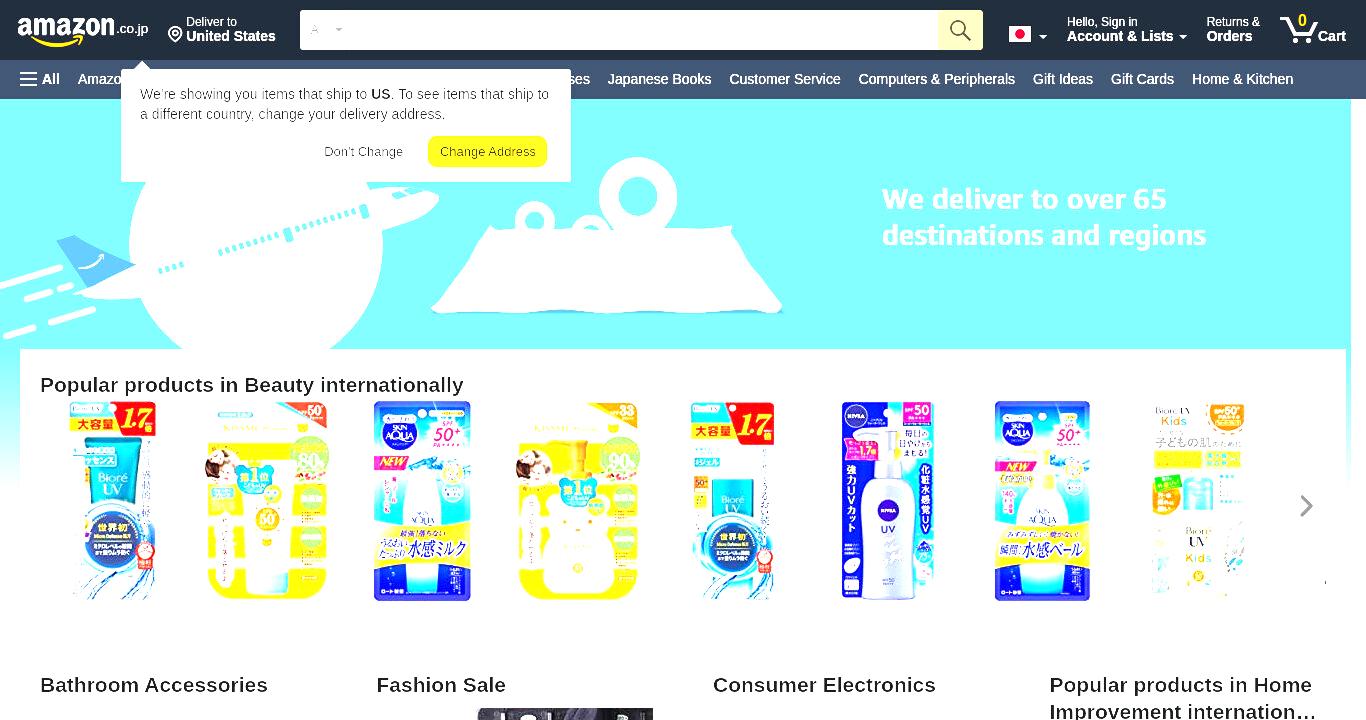
Task: Click the Japan flag language icon
Action: tap(1020, 34)
